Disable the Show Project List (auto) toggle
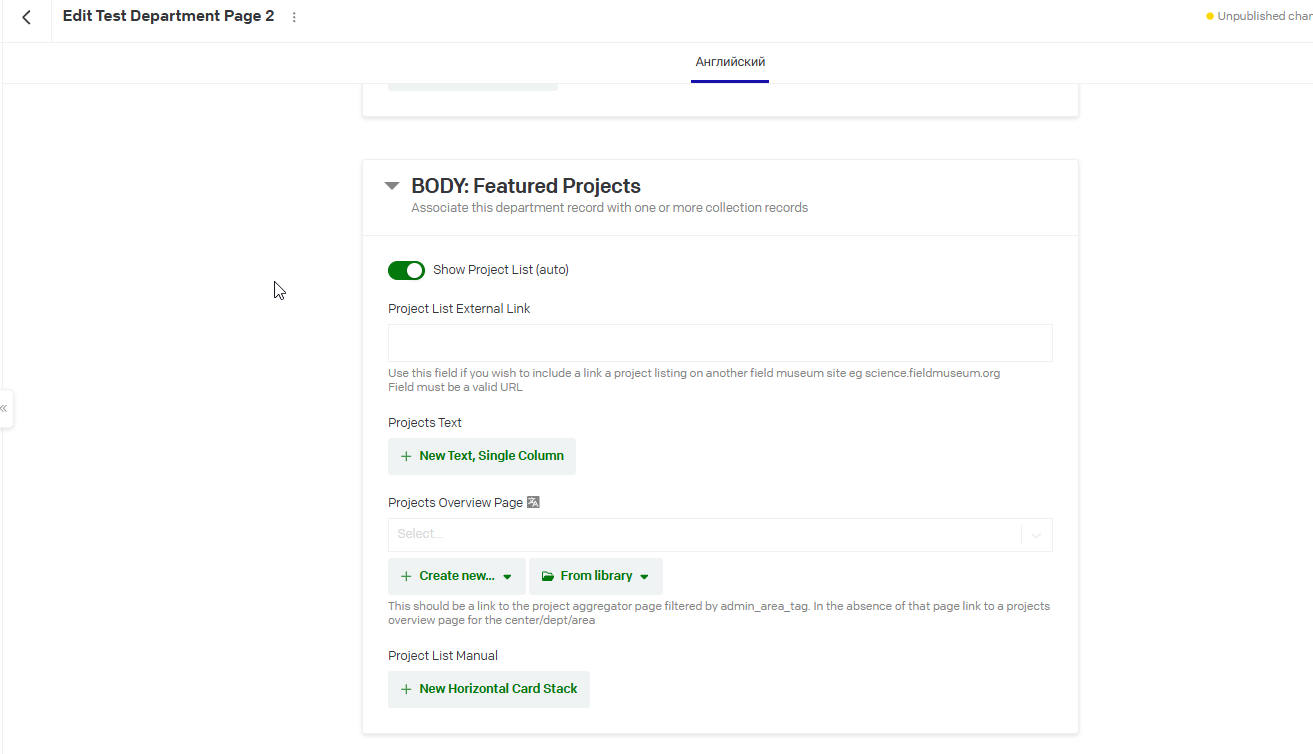The width and height of the screenshot is (1313, 754). (x=407, y=270)
